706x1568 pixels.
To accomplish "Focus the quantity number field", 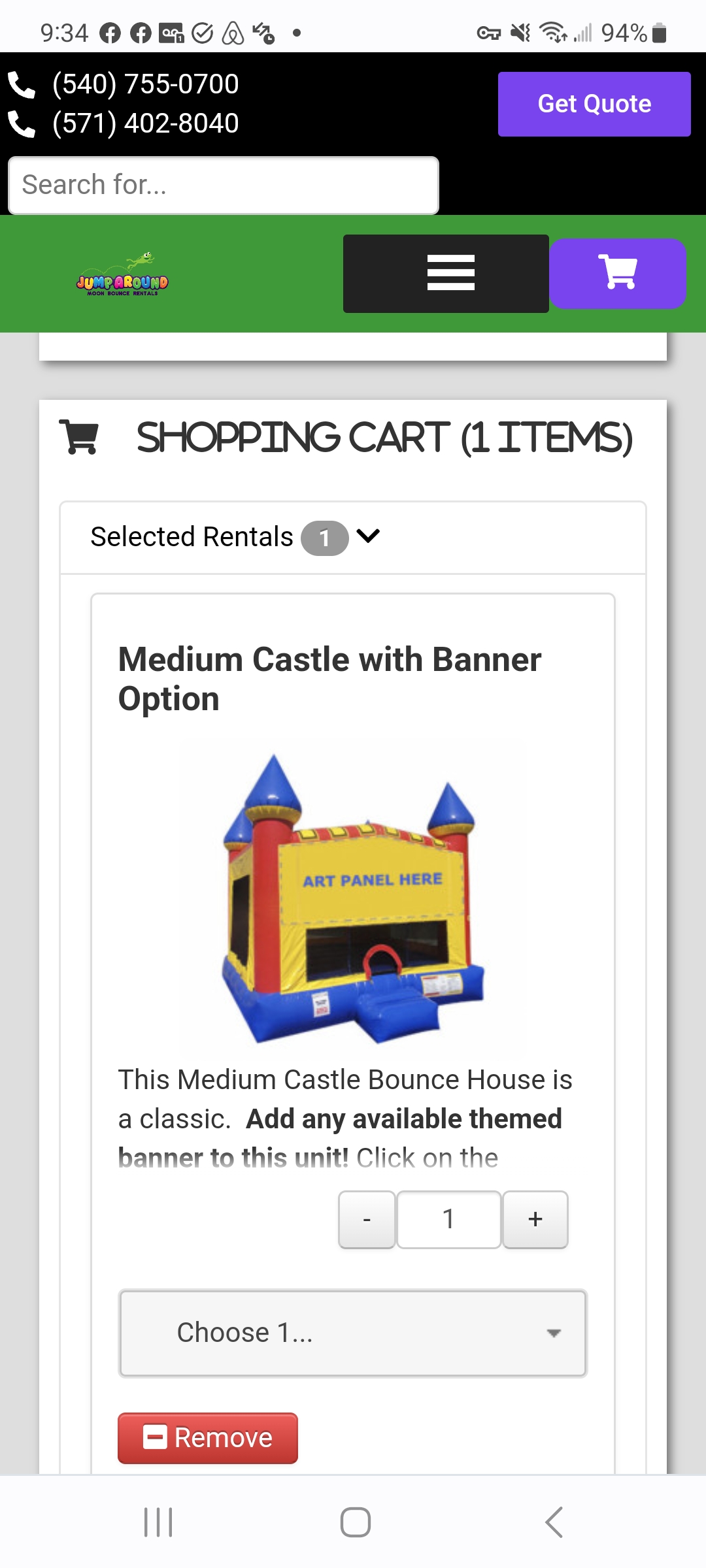I will pos(448,1219).
